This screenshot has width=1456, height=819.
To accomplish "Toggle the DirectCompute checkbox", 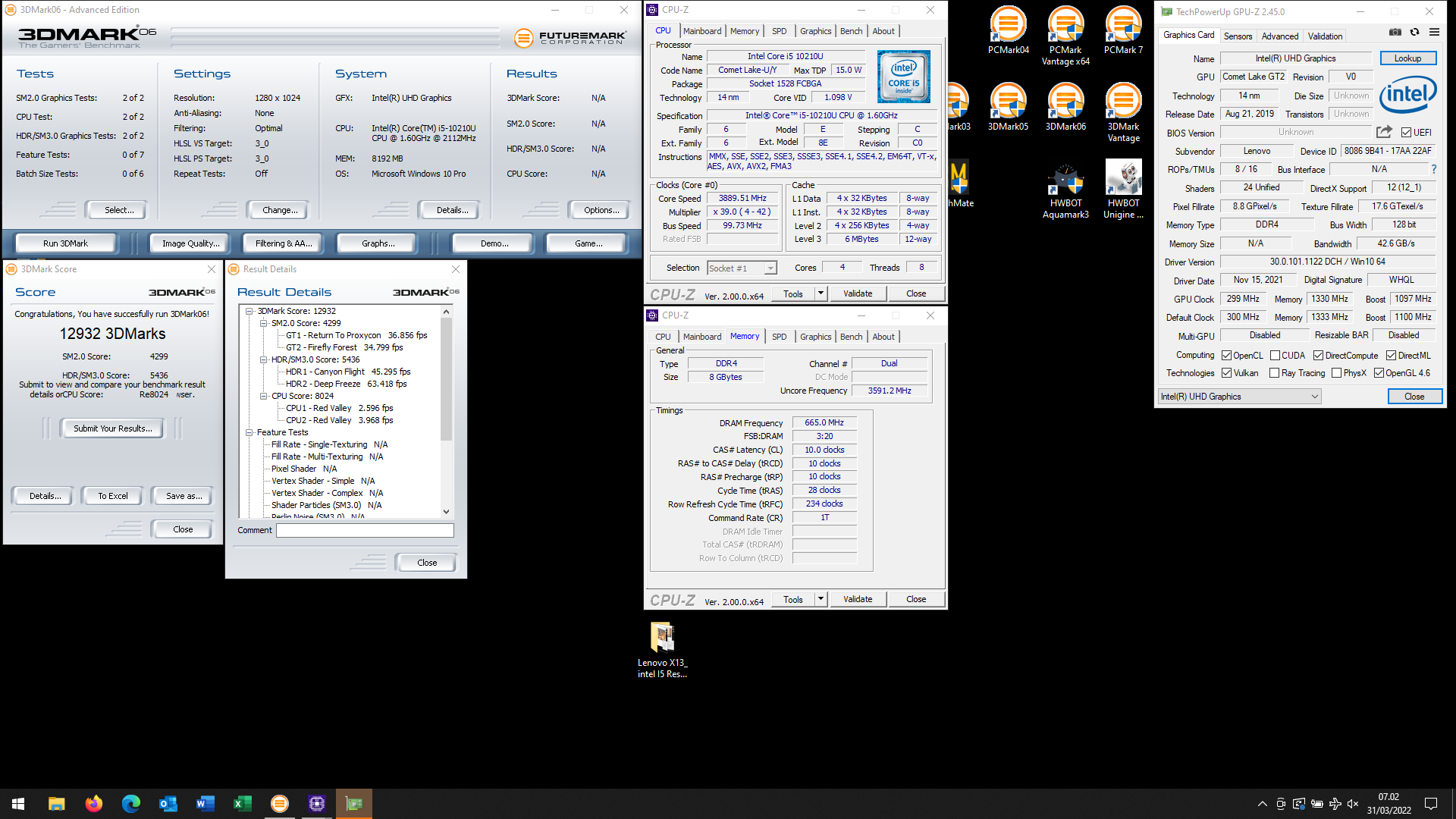I will click(1318, 356).
